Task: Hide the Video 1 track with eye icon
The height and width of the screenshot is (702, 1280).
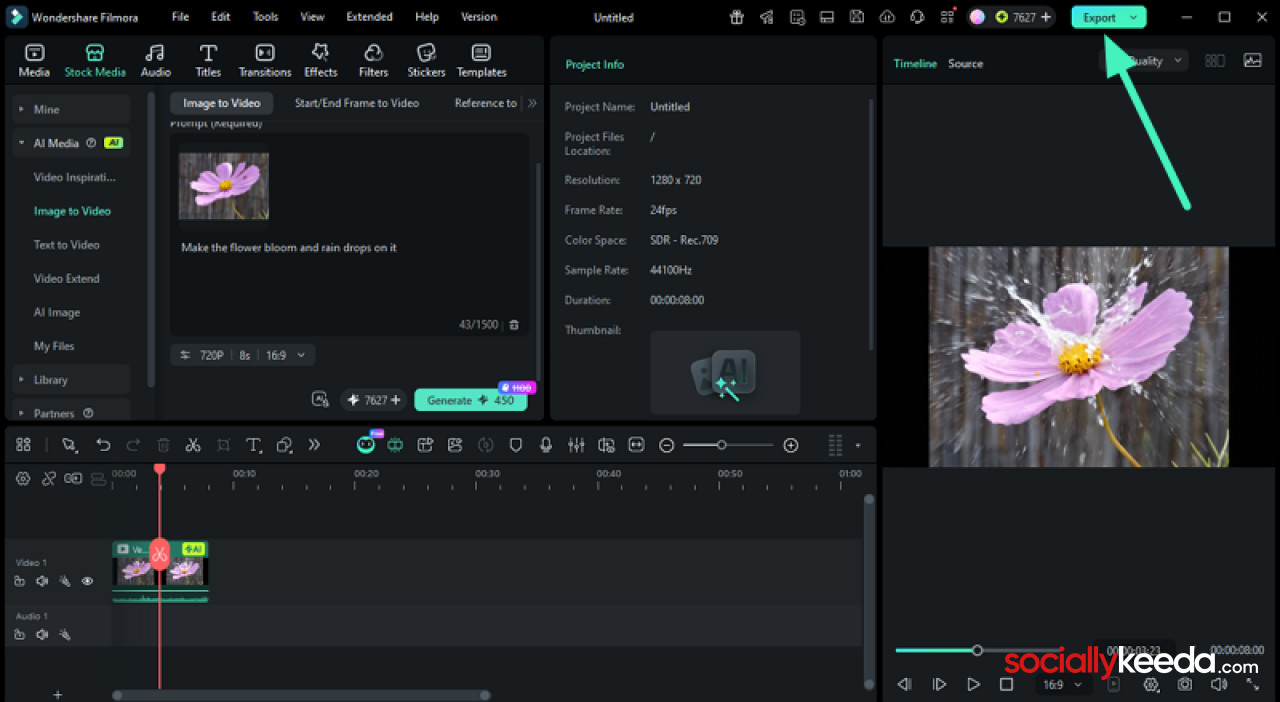Action: coord(87,581)
